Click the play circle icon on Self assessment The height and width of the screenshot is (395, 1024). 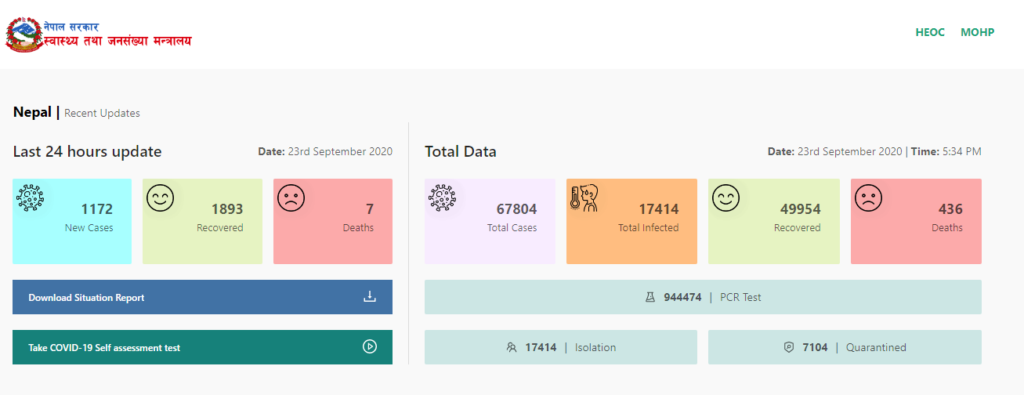point(370,347)
